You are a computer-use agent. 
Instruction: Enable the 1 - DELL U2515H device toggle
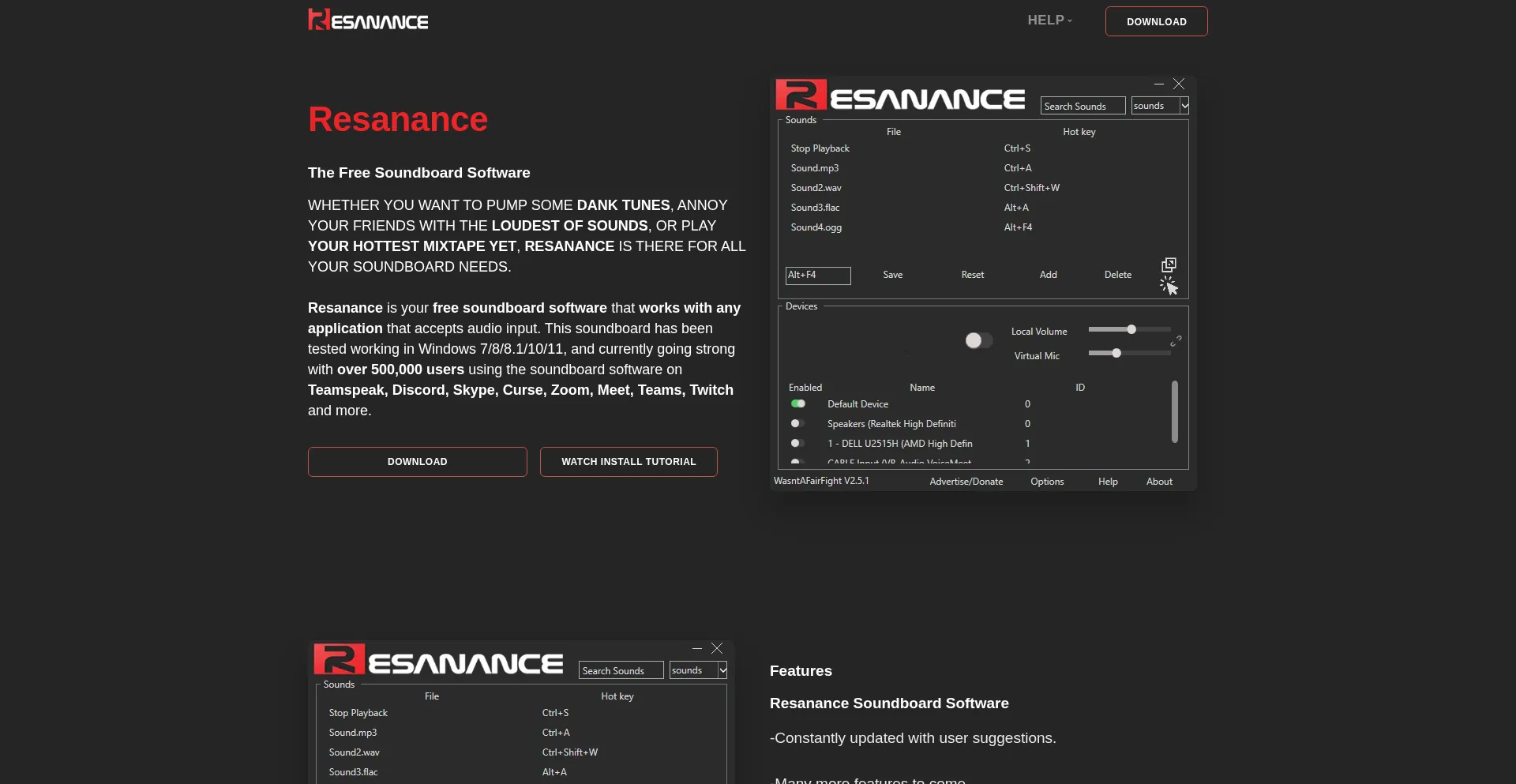798,444
